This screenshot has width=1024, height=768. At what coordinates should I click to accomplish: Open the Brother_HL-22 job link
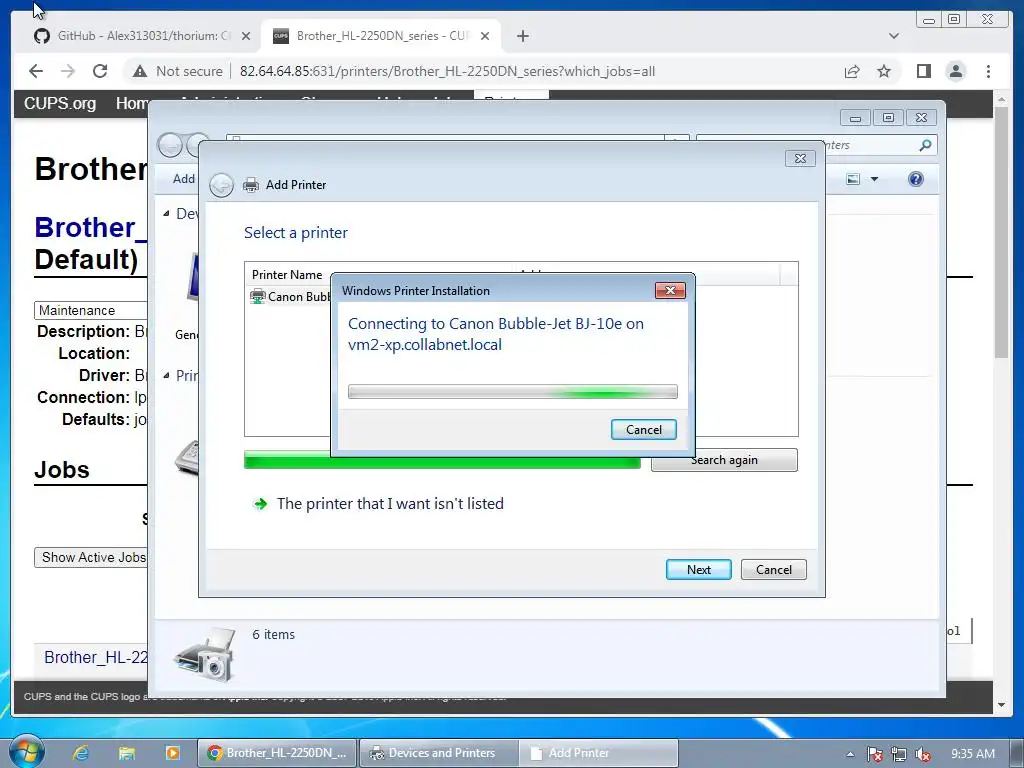(x=96, y=657)
